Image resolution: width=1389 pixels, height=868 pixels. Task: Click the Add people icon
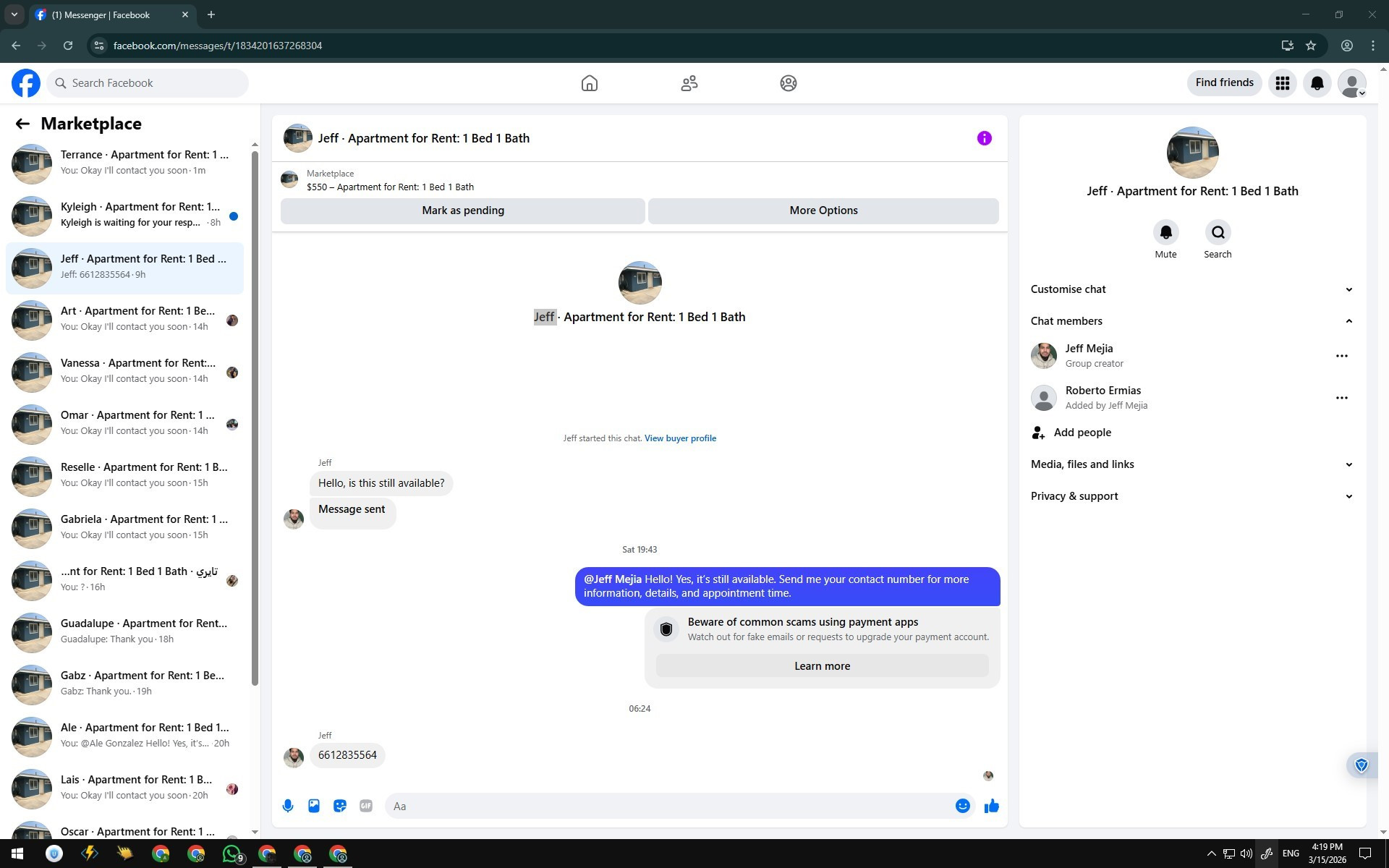(1038, 433)
